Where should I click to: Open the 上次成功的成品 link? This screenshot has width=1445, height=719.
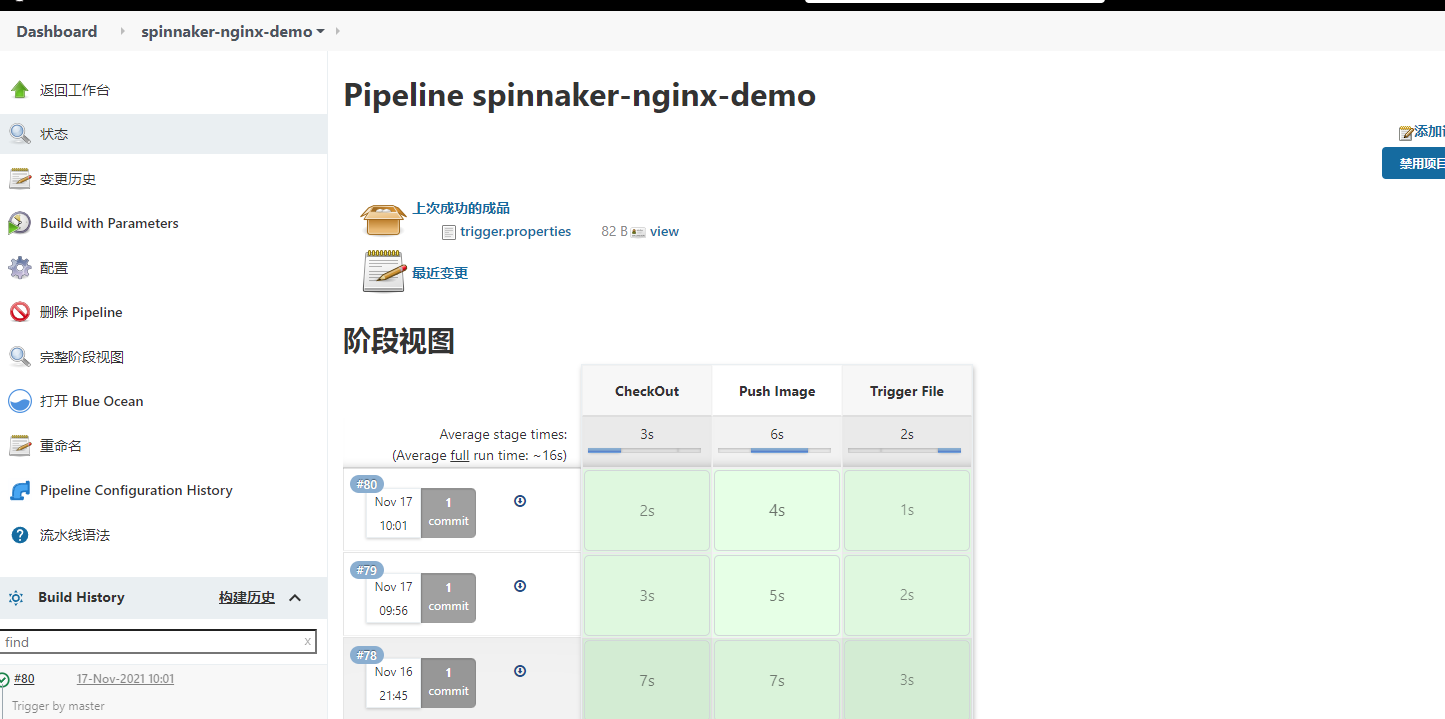click(461, 208)
